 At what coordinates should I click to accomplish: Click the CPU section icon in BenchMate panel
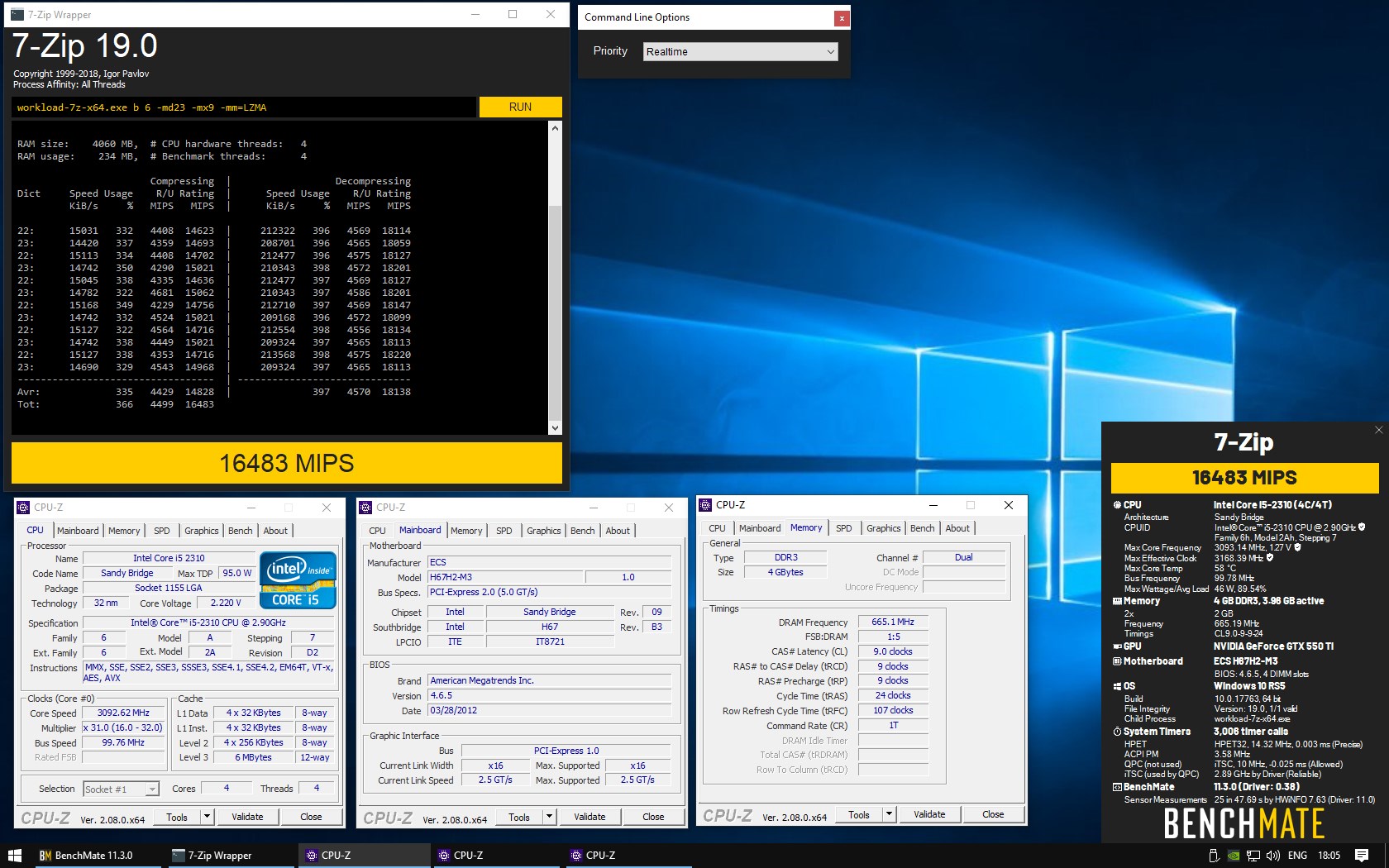tap(1118, 505)
